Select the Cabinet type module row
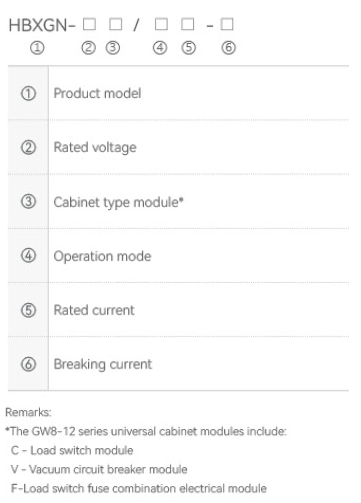The height and width of the screenshot is (503, 361). click(178, 202)
